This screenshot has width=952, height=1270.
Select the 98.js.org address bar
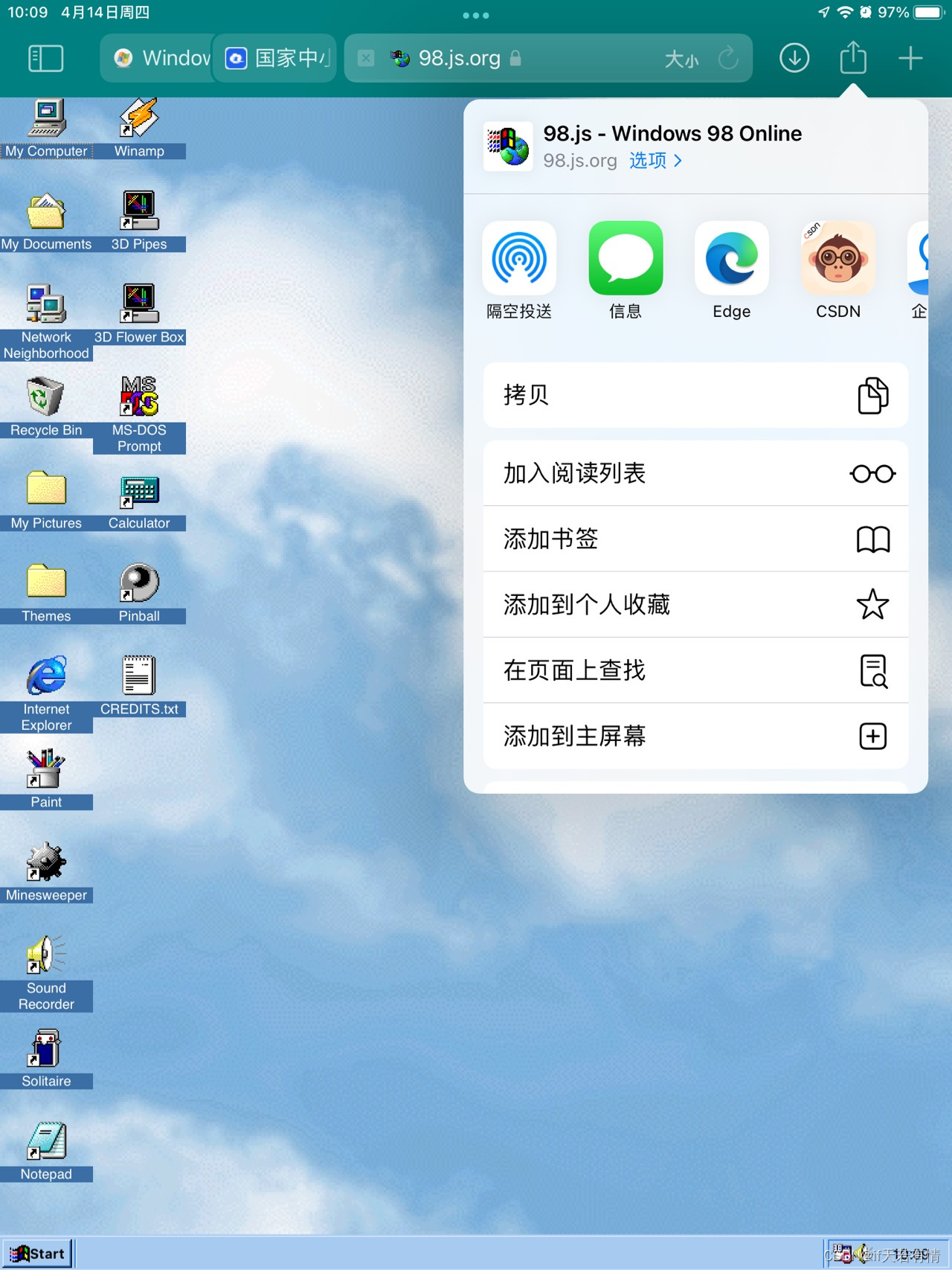click(548, 58)
